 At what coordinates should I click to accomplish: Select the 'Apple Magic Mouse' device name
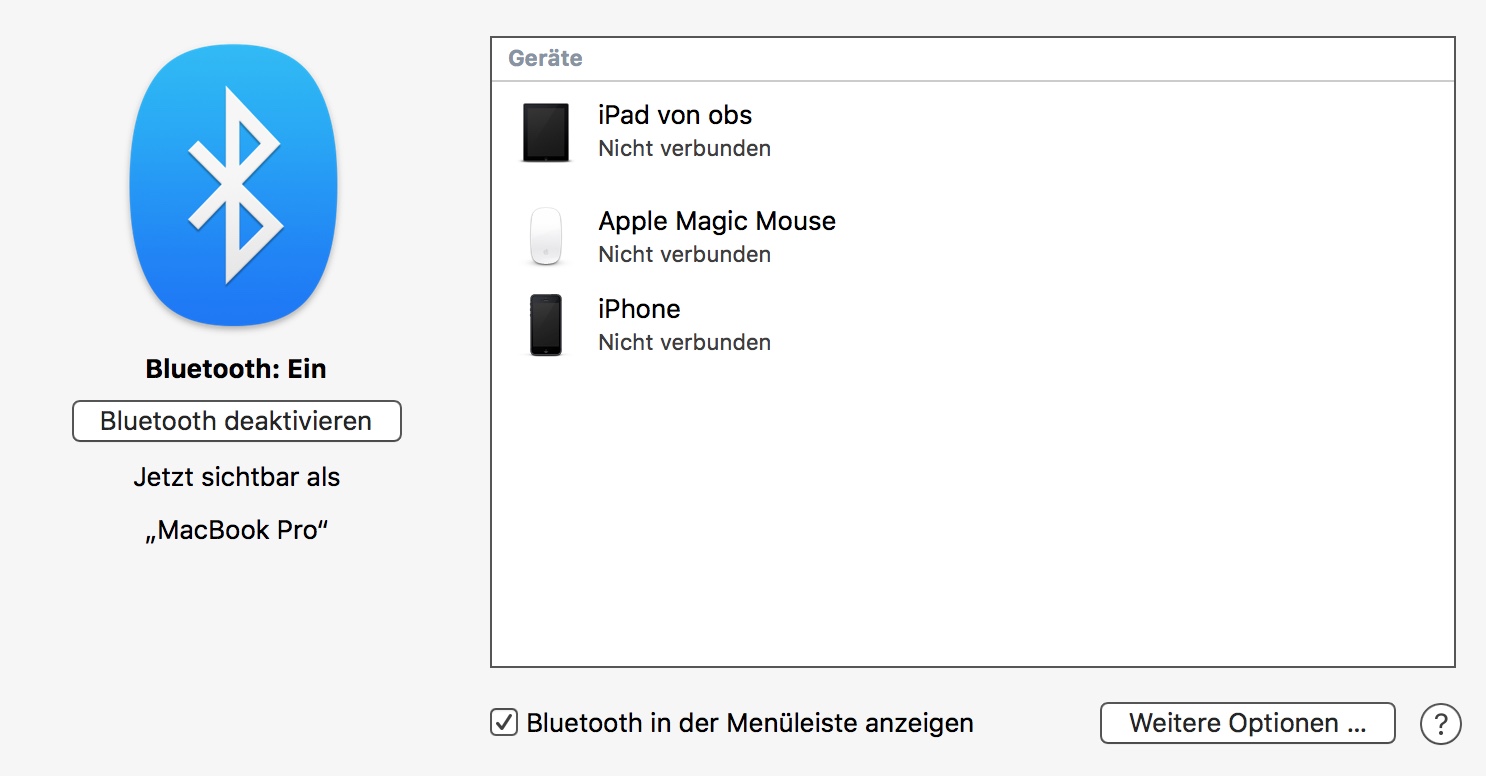click(x=717, y=220)
